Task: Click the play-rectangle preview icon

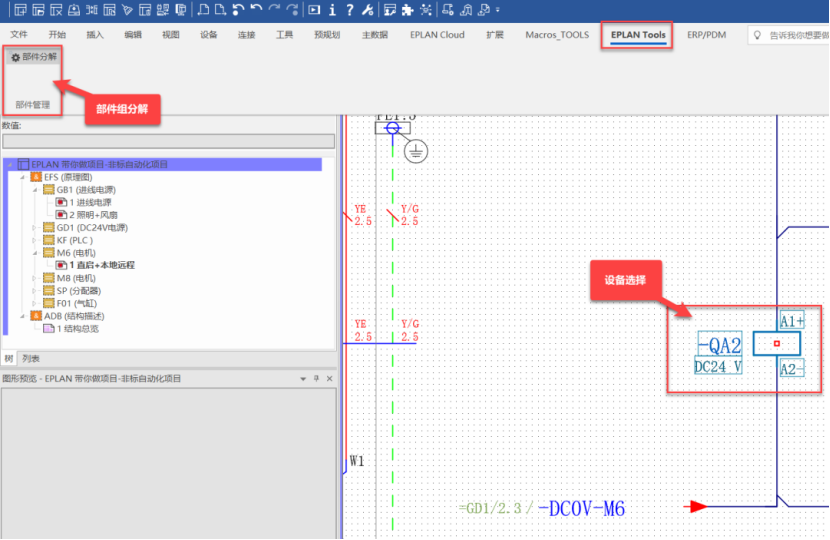Action: click(314, 10)
